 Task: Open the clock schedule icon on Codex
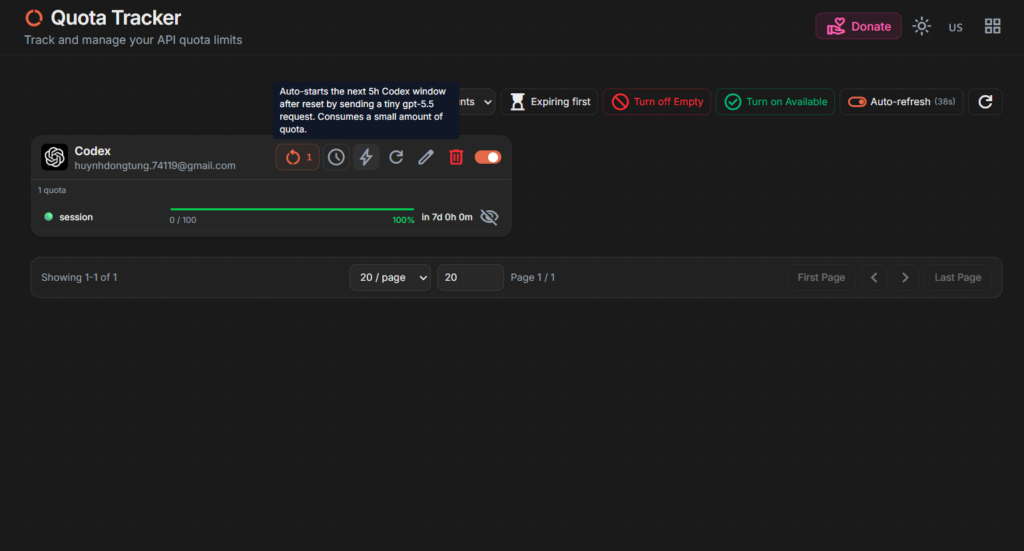point(336,157)
